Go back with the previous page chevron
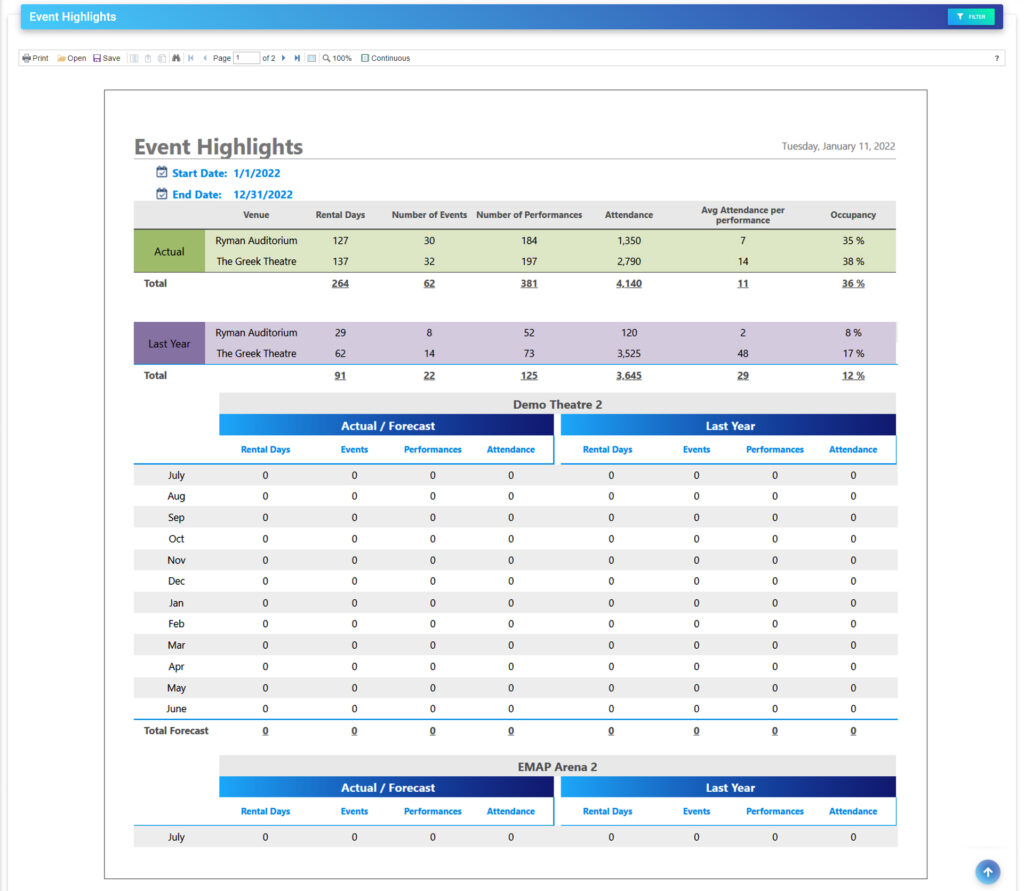The image size is (1024, 891). point(204,57)
